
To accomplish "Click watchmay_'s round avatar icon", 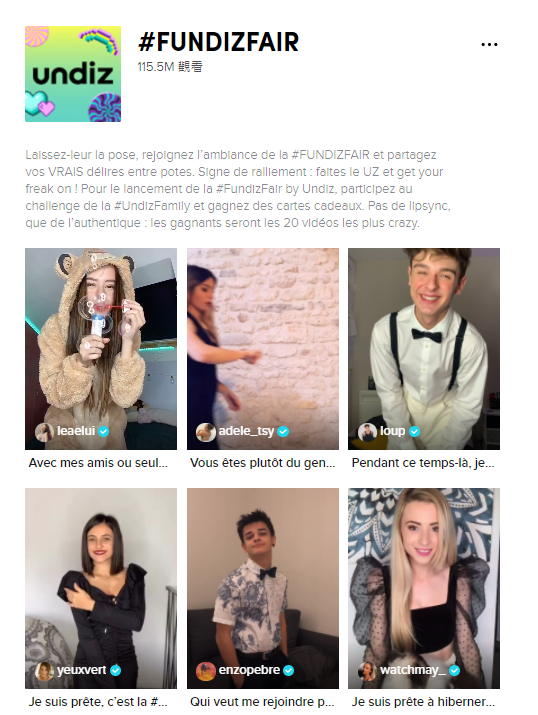I will pos(367,670).
